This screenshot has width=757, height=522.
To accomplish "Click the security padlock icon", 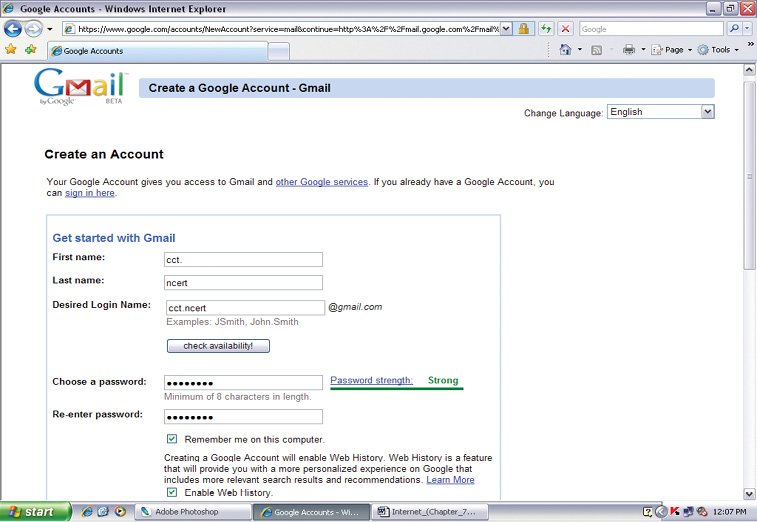I will (x=523, y=29).
